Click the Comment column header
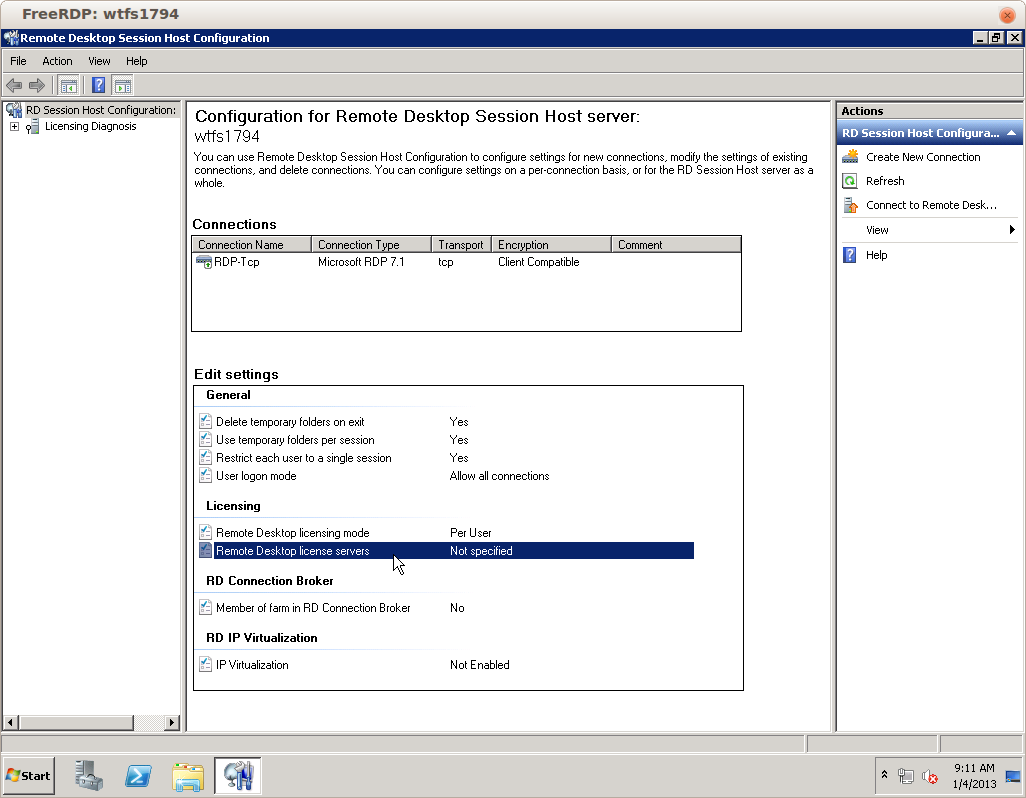Viewport: 1026px width, 798px height. pyautogui.click(x=676, y=245)
